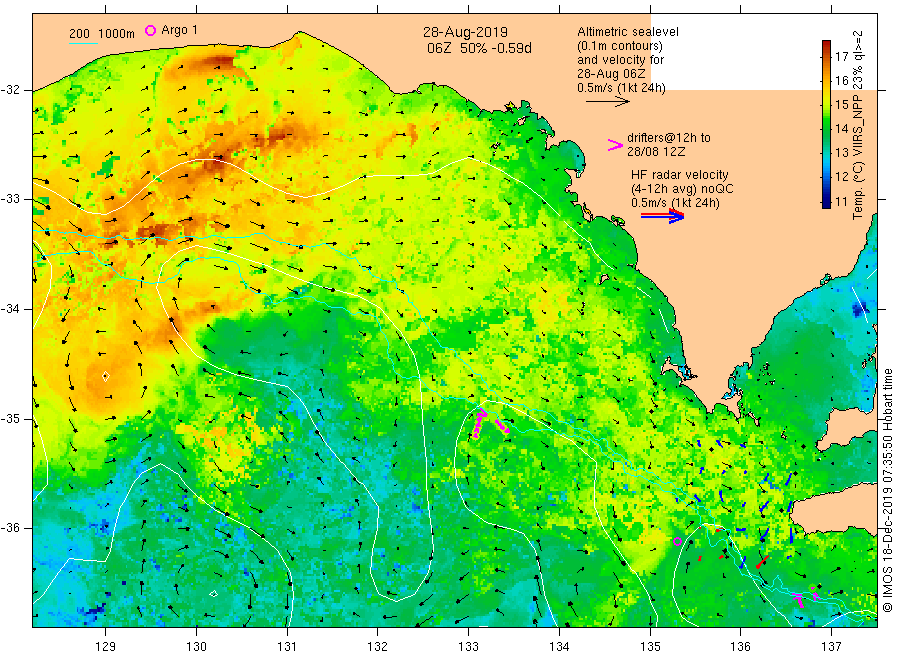The height and width of the screenshot is (660, 900).
Task: Click the small white diamond contour in the warm eddy
Action: 106,376
